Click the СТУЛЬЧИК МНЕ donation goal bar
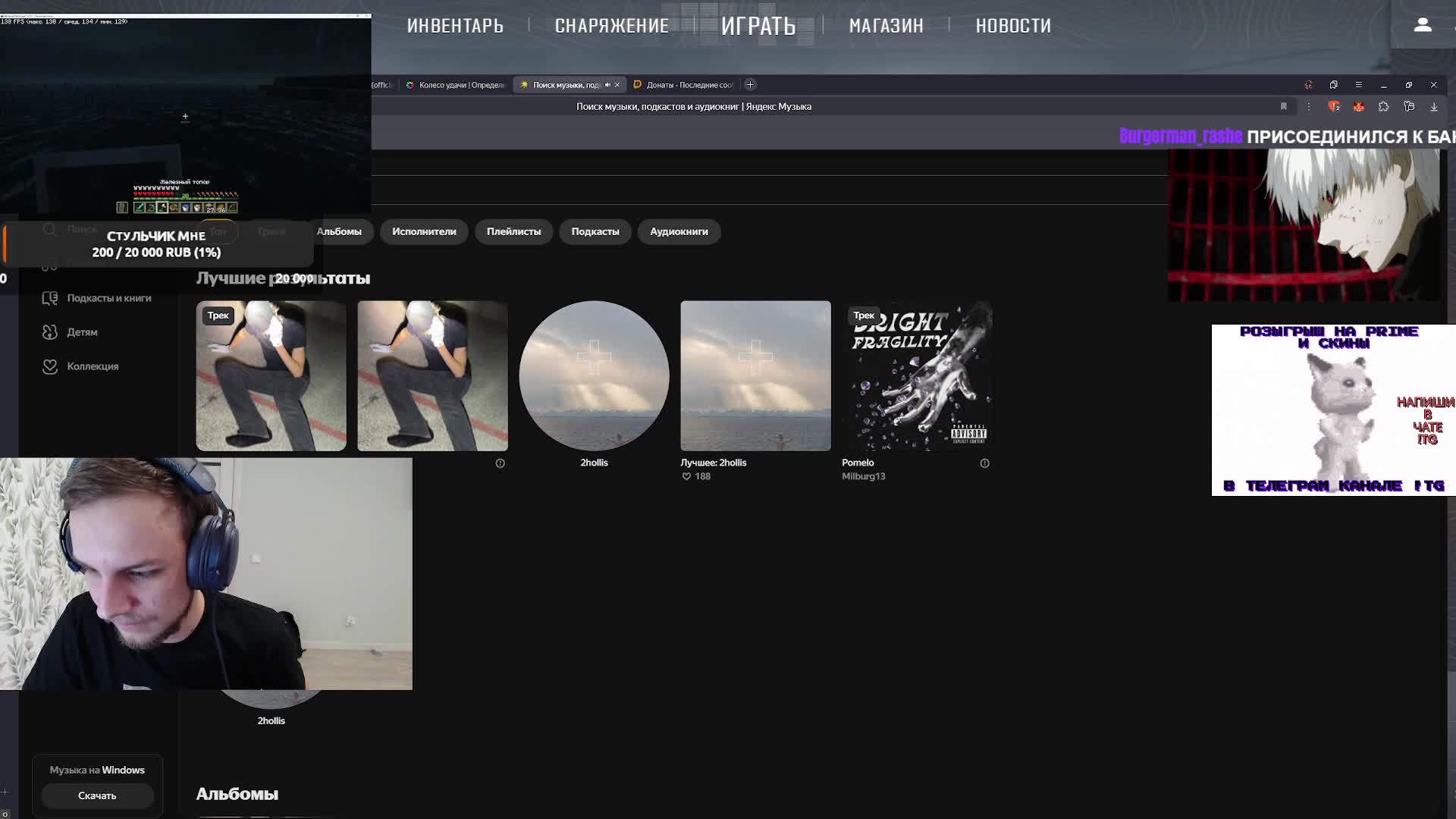This screenshot has height=819, width=1456. pos(157,244)
